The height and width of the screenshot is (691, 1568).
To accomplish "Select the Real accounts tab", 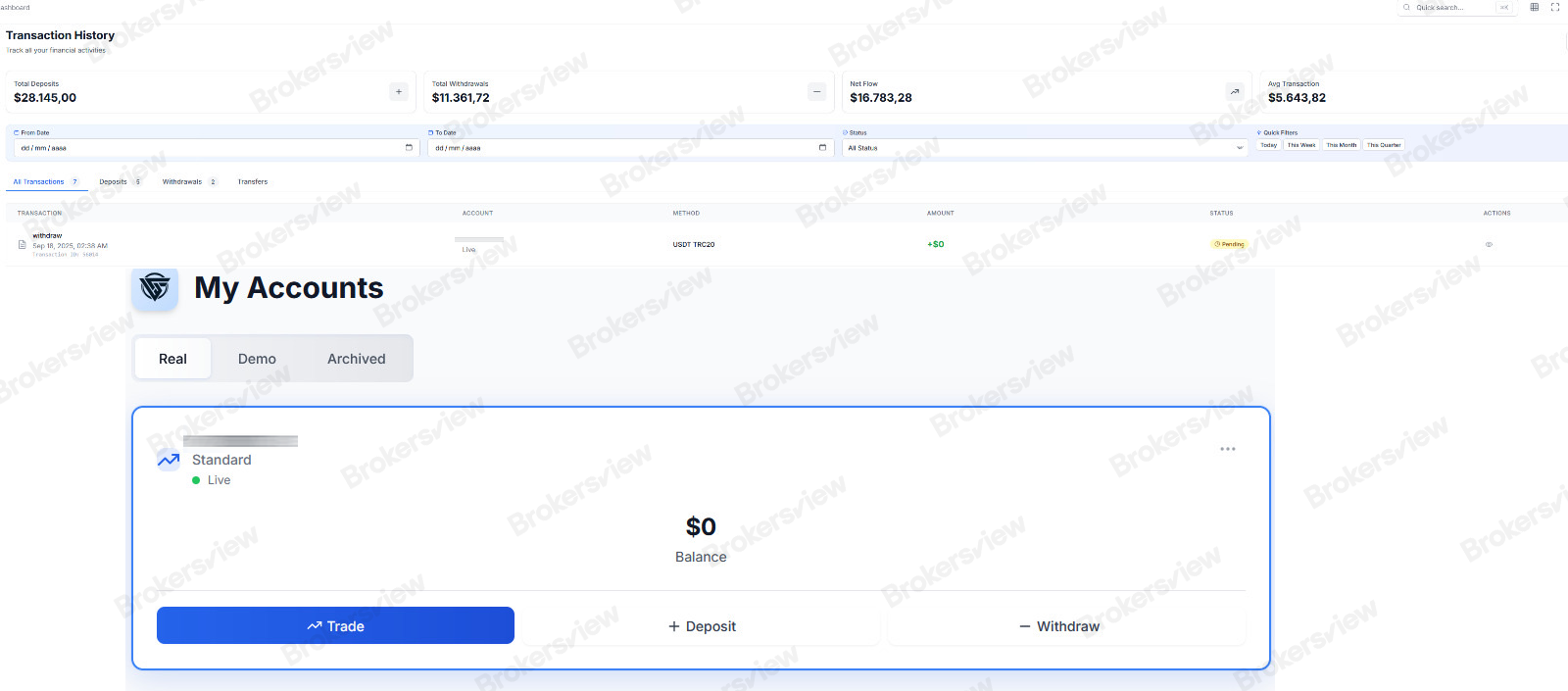I will click(x=172, y=359).
